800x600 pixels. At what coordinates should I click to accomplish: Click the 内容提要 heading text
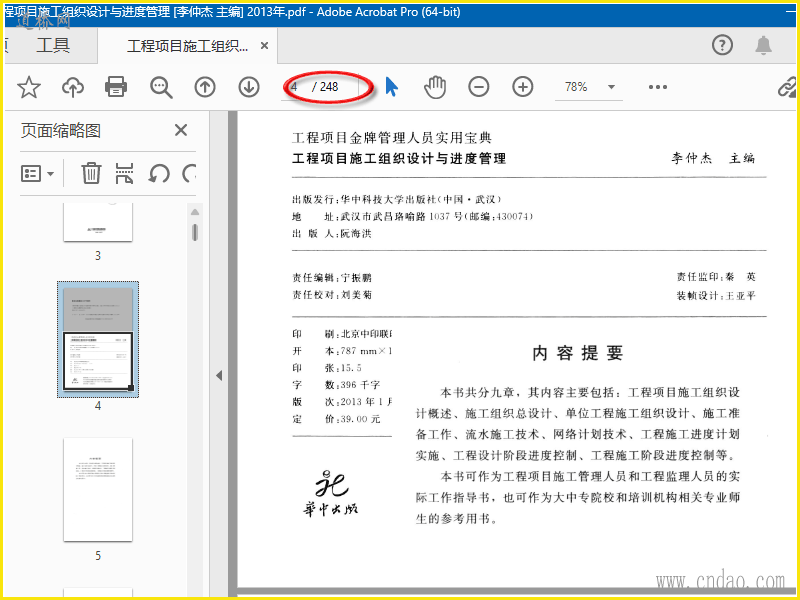coord(578,353)
